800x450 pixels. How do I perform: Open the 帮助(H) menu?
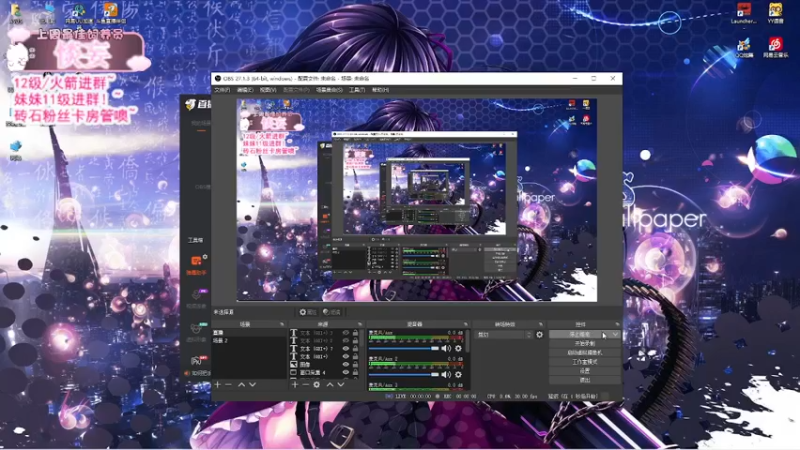(x=380, y=90)
